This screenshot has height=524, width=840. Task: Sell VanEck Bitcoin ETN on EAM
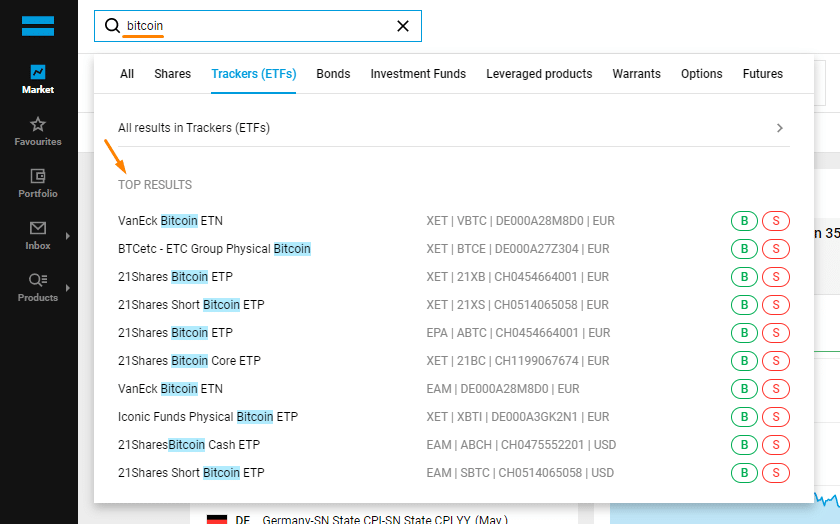tap(776, 388)
